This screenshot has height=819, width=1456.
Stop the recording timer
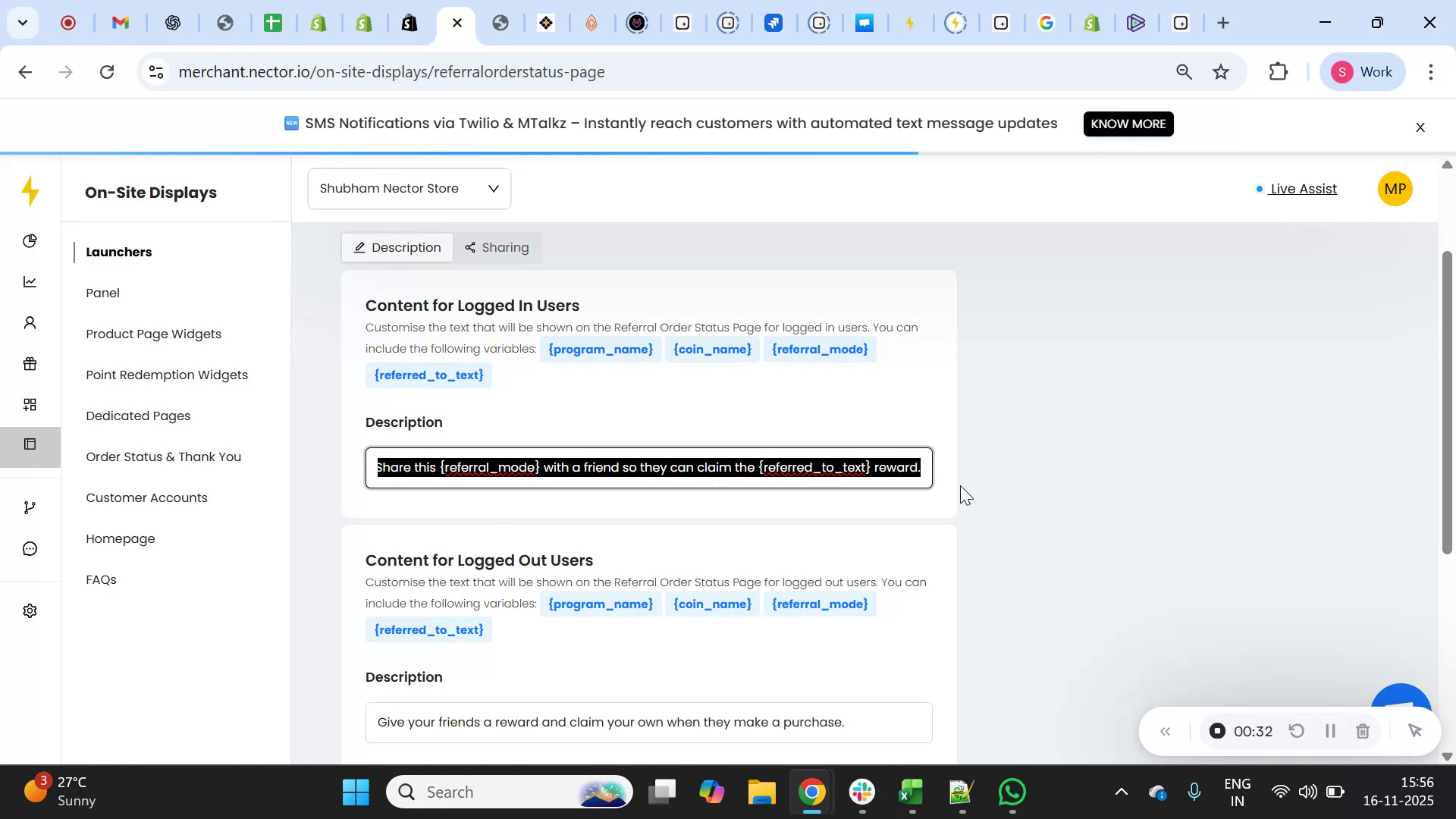1217,730
